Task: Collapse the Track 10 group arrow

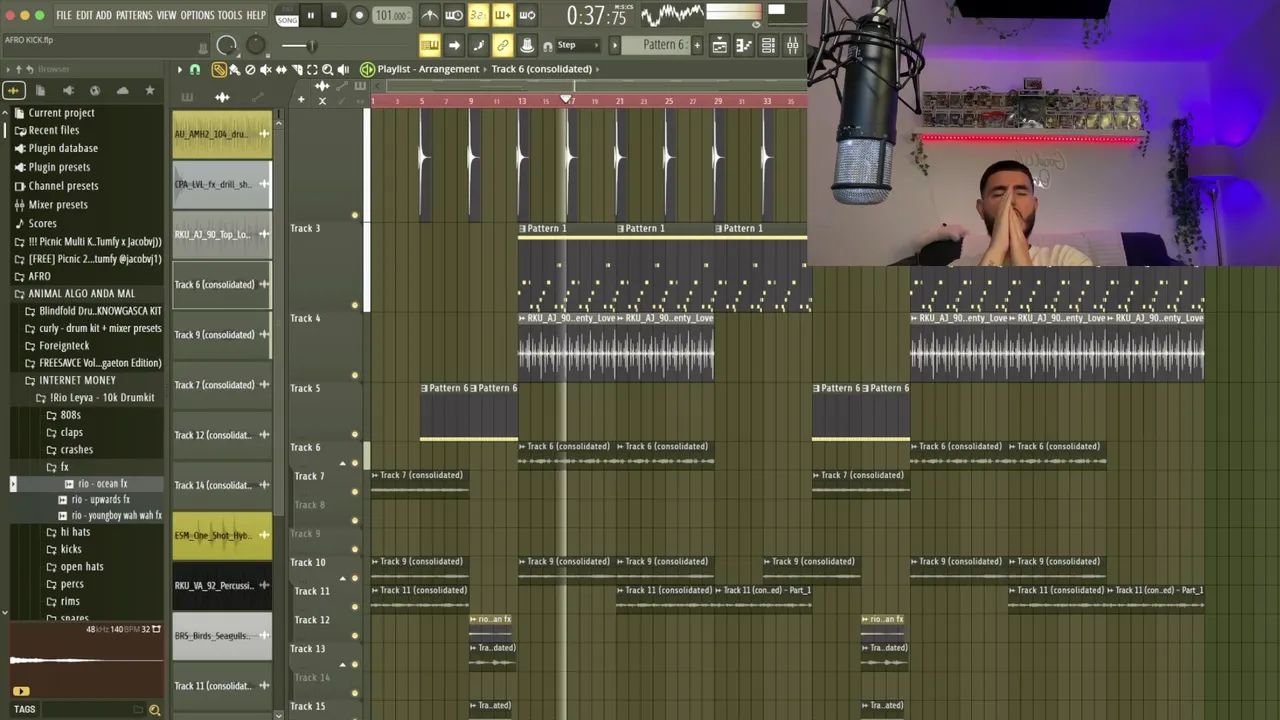Action: [x=342, y=578]
